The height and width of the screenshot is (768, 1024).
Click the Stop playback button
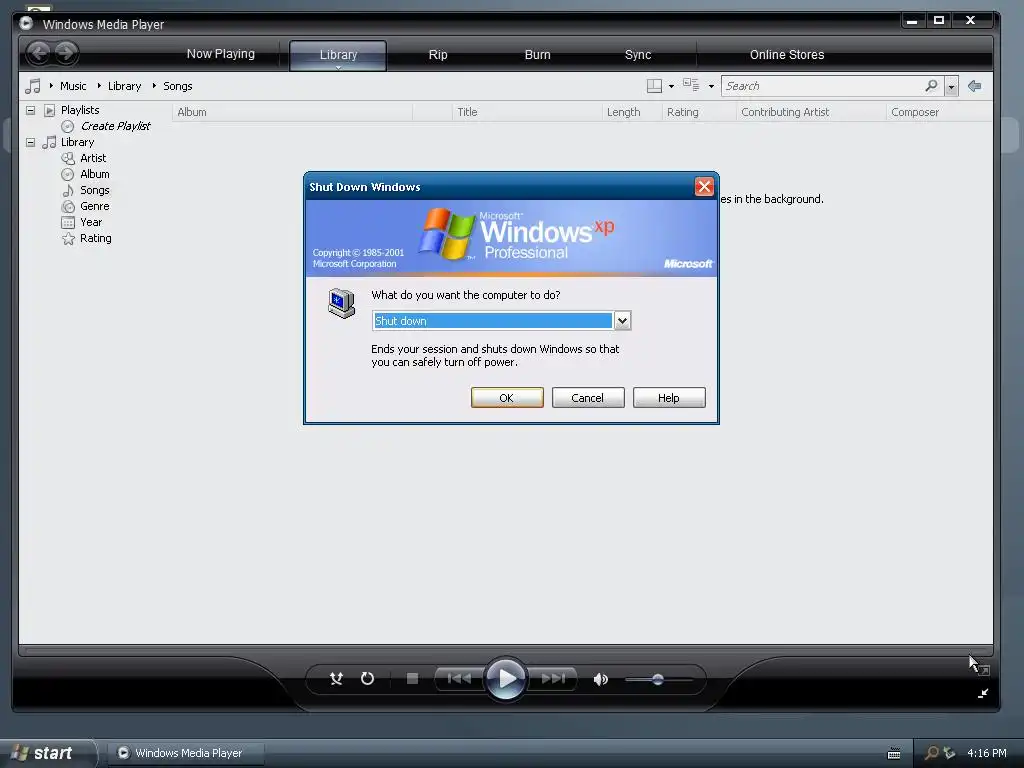(x=412, y=679)
